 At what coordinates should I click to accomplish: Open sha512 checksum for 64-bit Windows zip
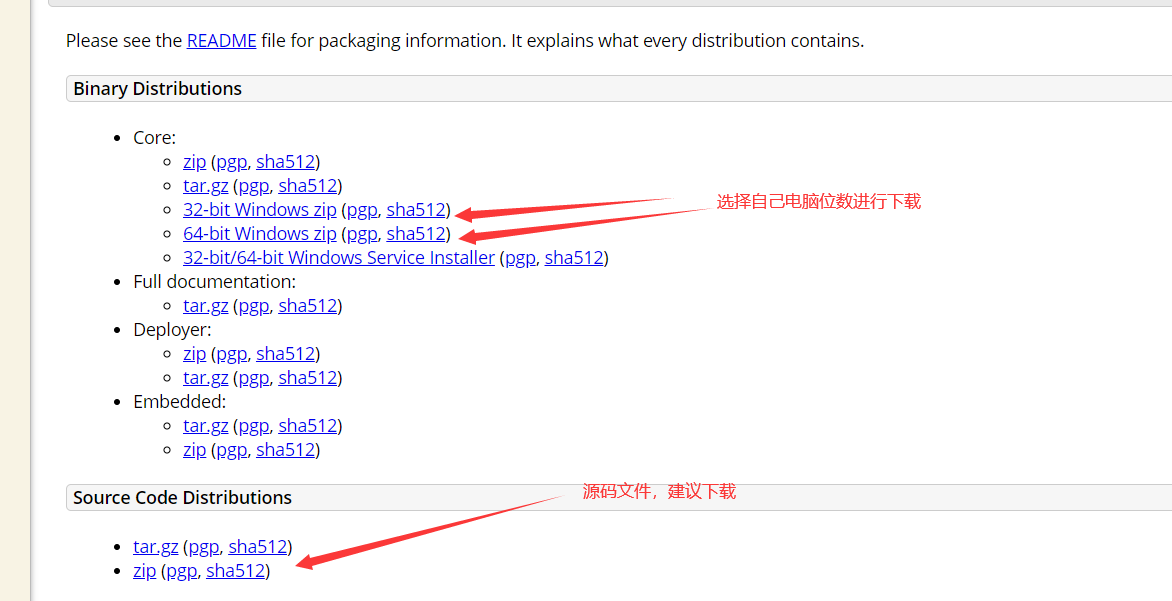point(416,233)
